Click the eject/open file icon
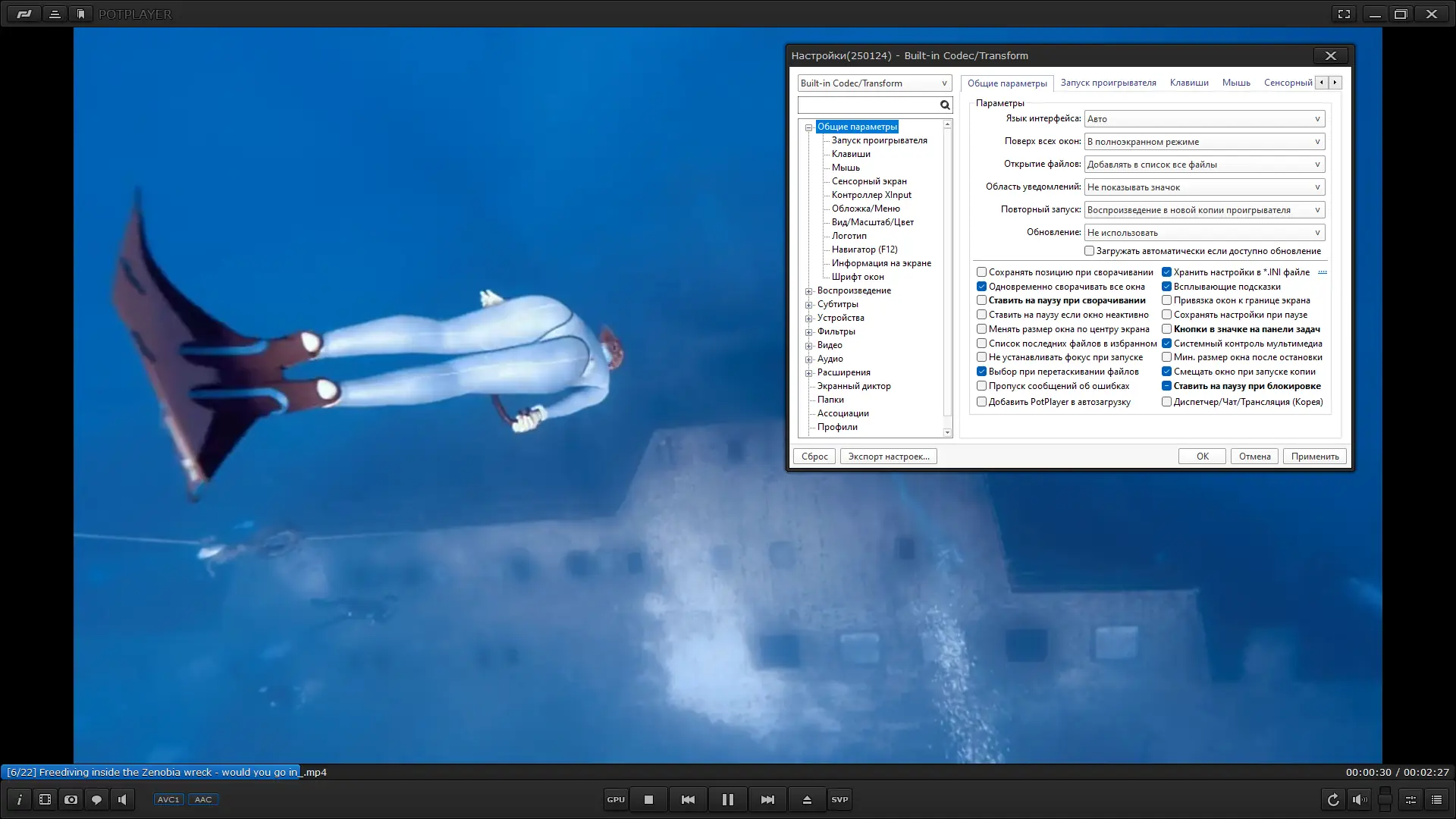Viewport: 1456px width, 819px height. point(807,799)
